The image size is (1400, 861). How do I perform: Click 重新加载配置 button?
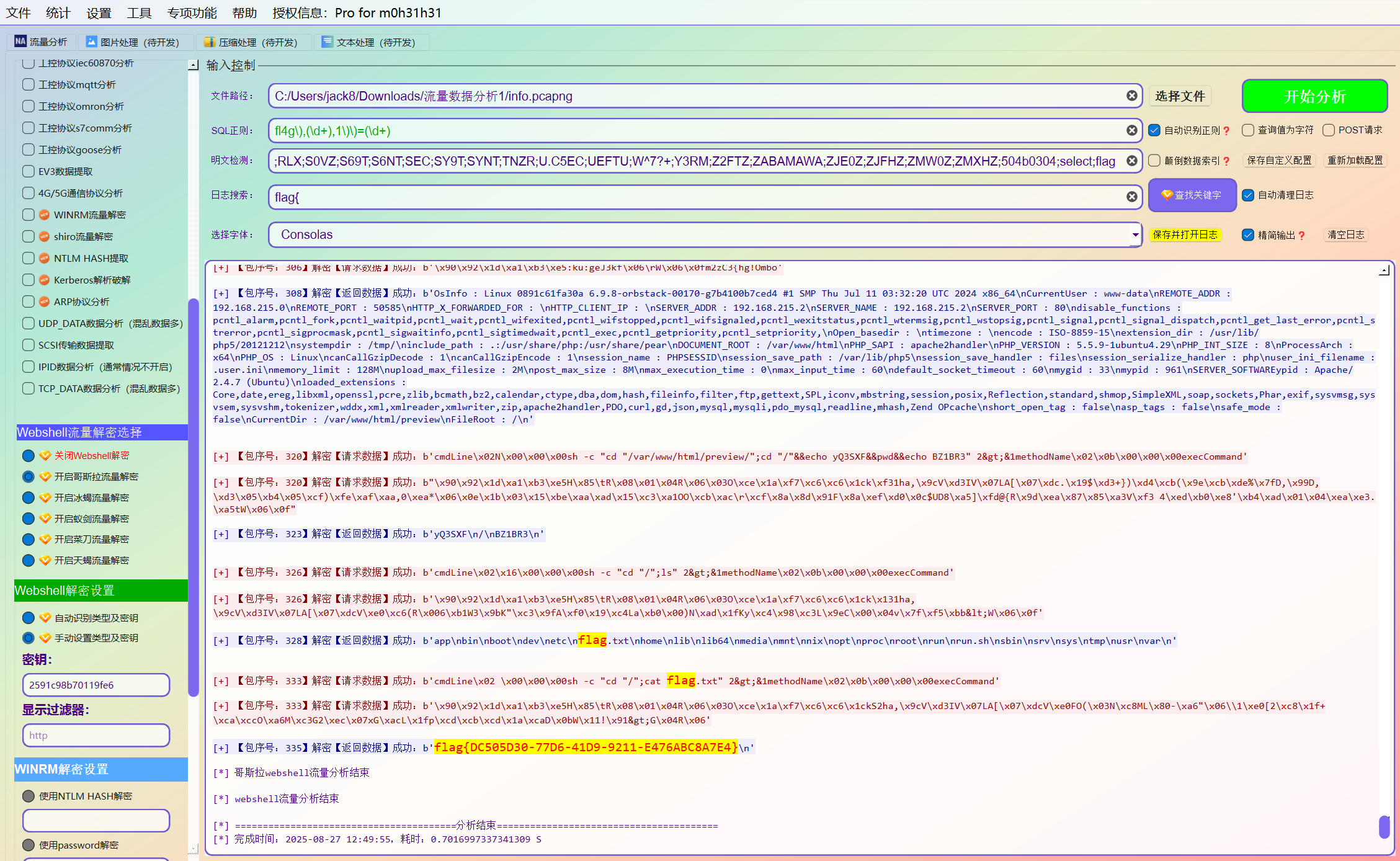click(1355, 160)
